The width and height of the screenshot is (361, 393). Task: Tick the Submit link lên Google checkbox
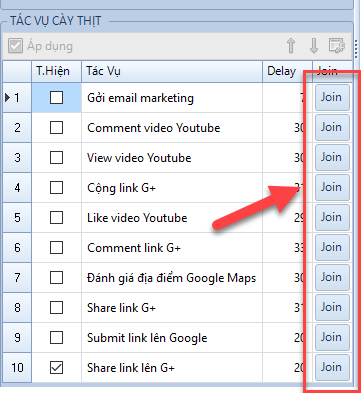point(56,338)
